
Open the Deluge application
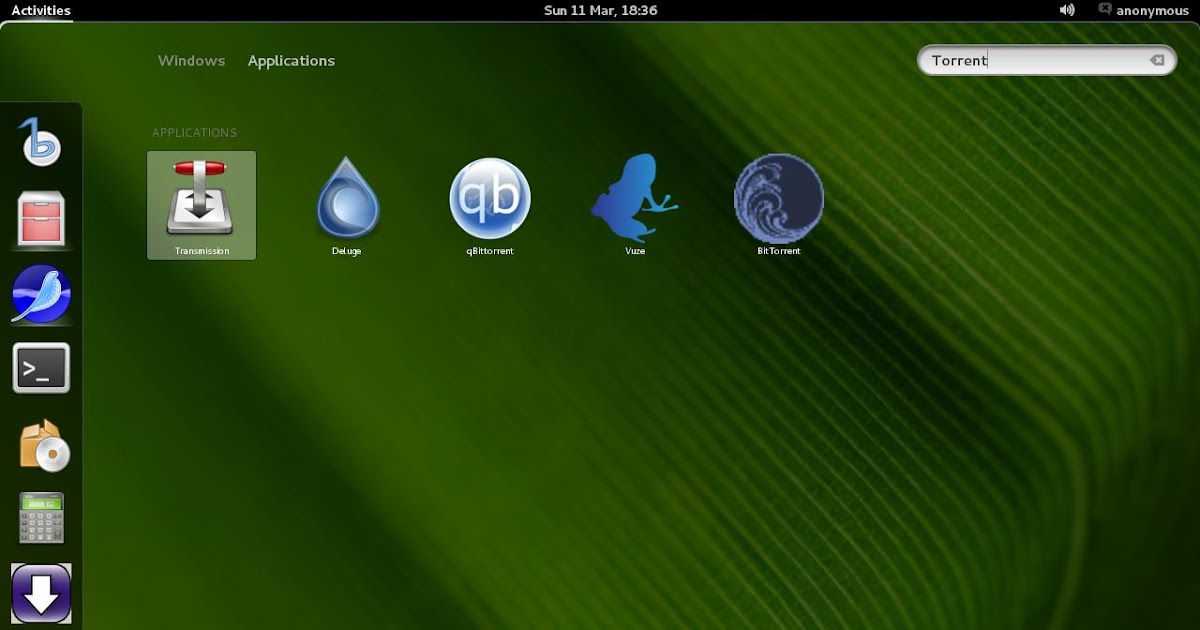[346, 205]
